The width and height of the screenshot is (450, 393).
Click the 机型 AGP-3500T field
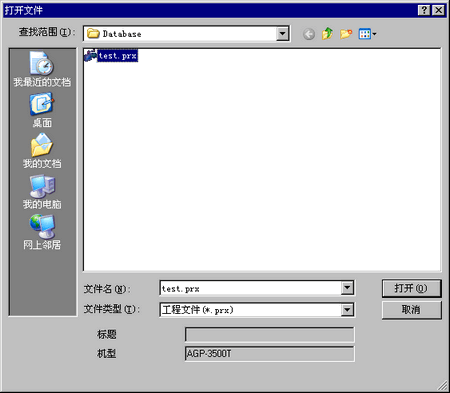(x=270, y=354)
